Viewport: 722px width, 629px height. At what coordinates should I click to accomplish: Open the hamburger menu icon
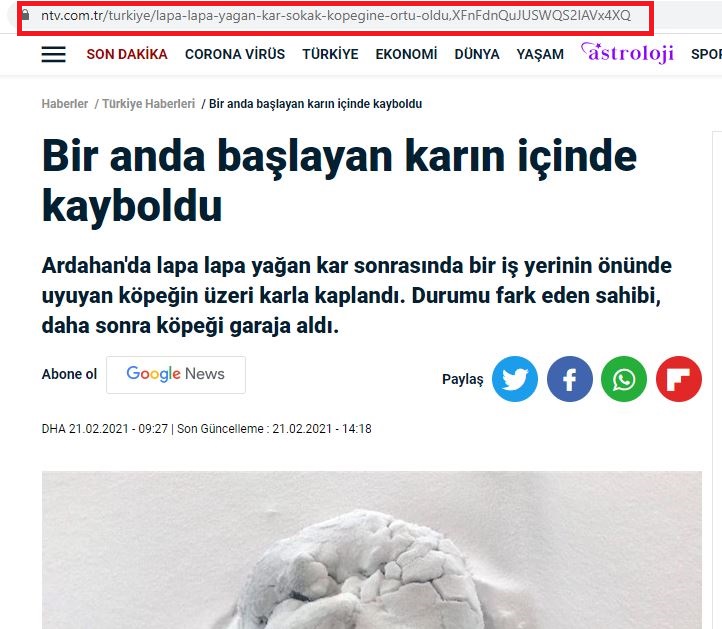[x=53, y=54]
